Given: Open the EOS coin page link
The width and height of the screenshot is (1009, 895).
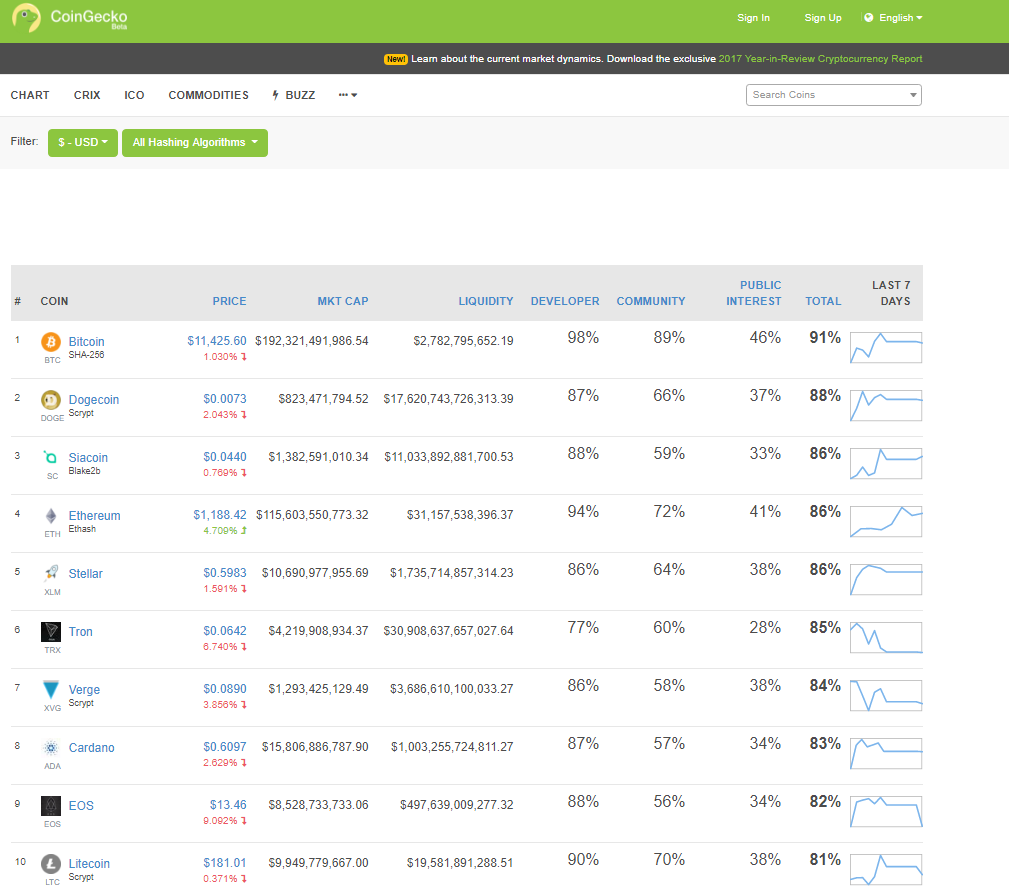Looking at the screenshot, I should click(81, 806).
